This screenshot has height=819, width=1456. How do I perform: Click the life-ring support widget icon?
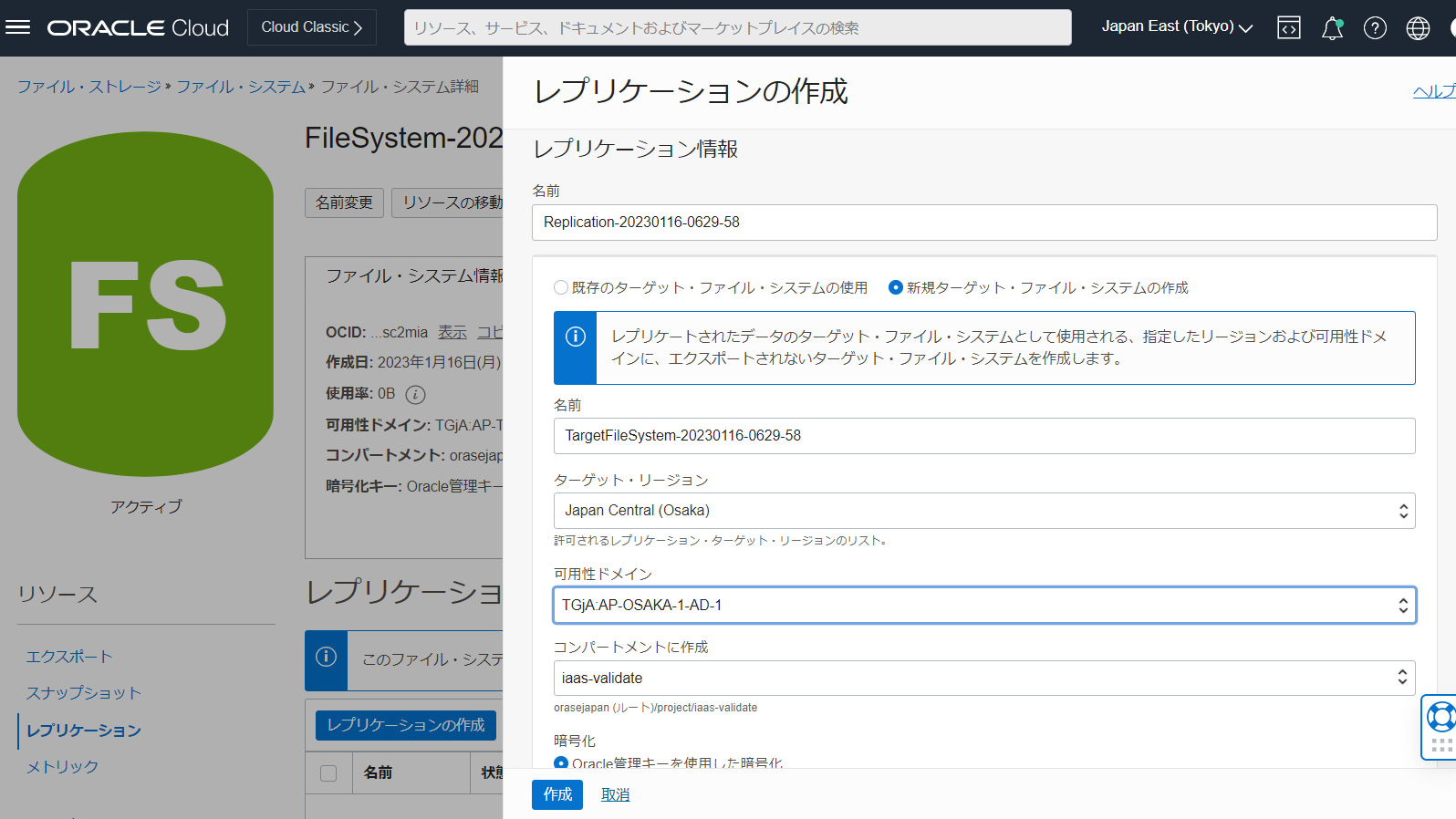(1440, 717)
